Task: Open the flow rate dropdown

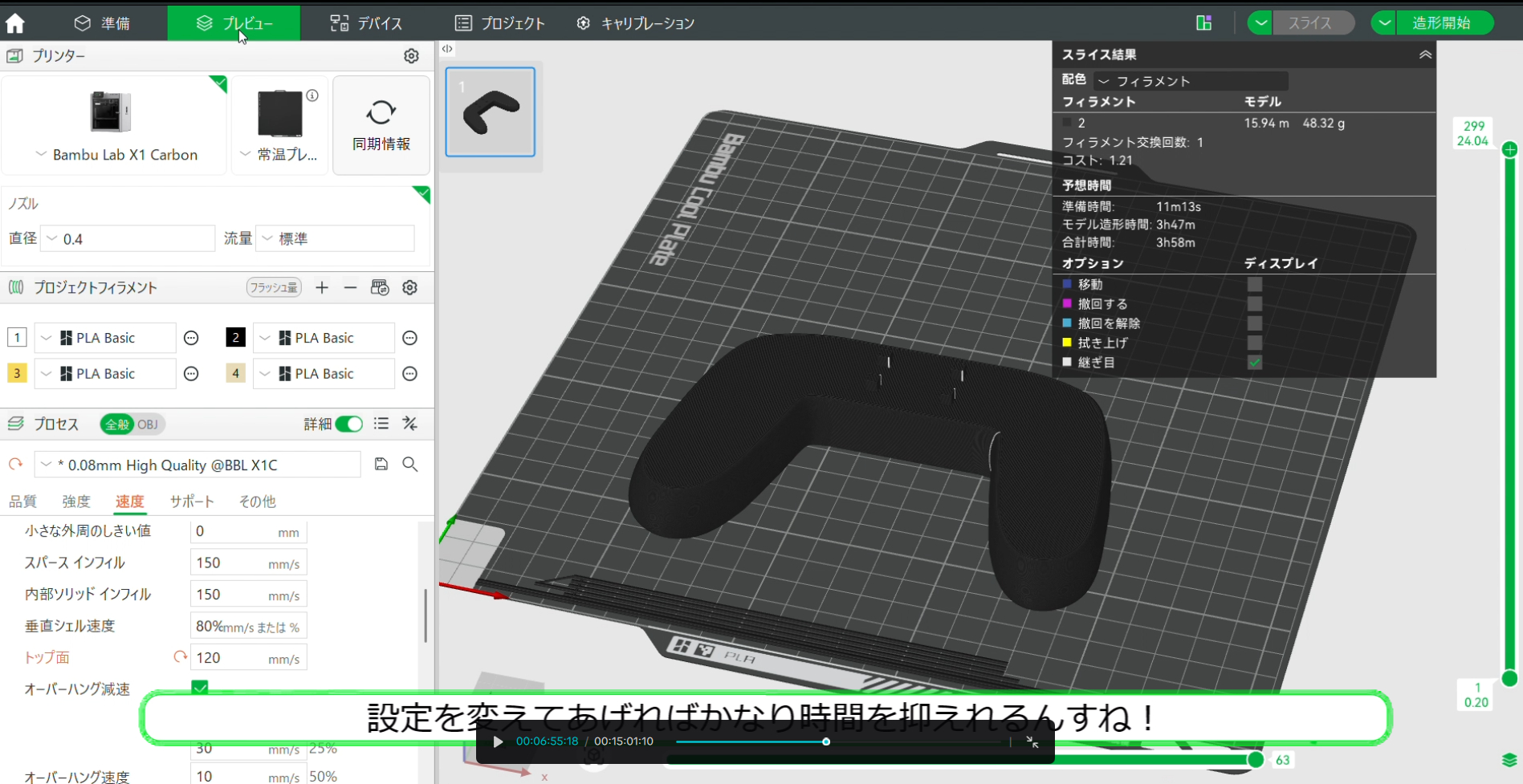Action: tap(335, 238)
